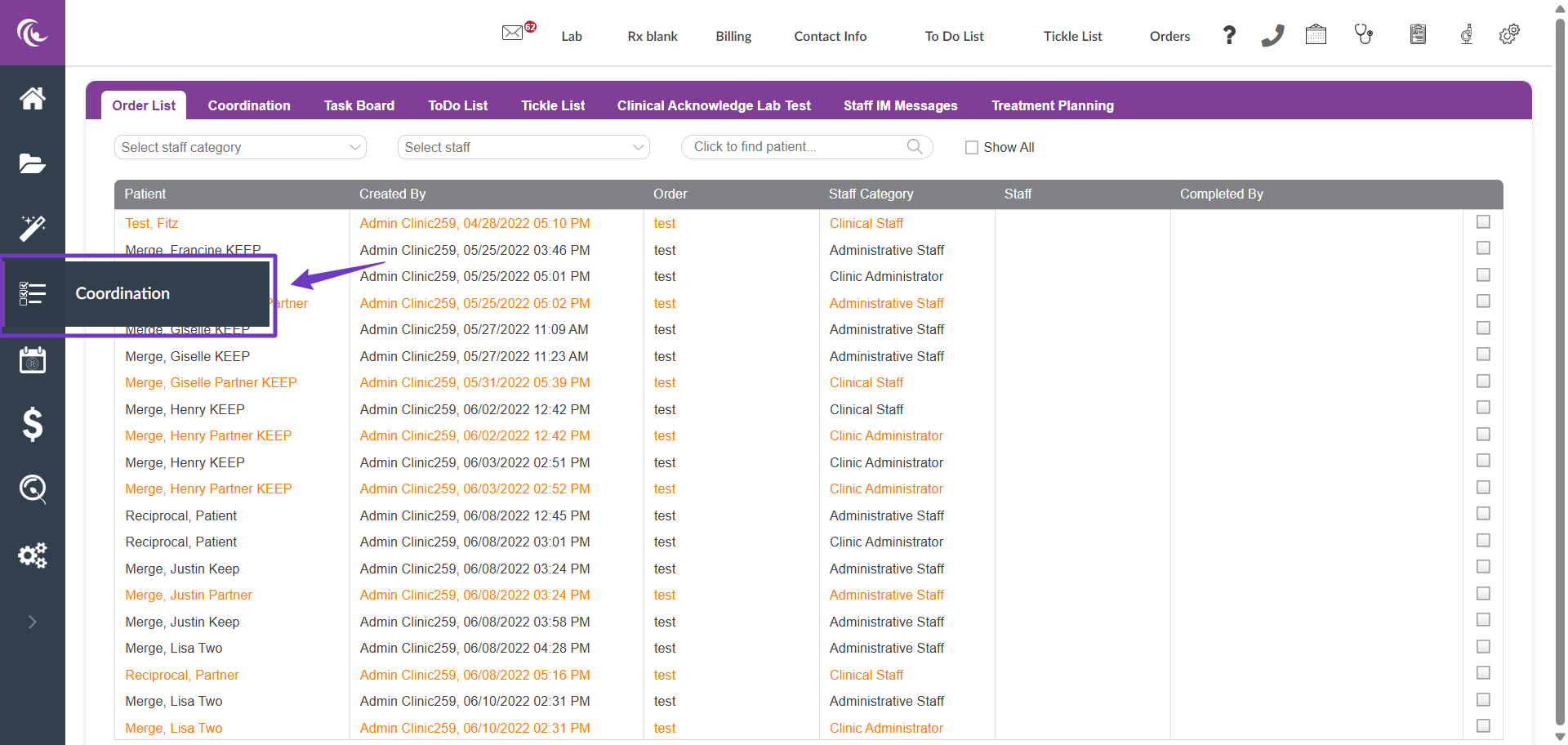Go to Home in the sidebar
Screen dimensions: 1568x745
coord(33,99)
